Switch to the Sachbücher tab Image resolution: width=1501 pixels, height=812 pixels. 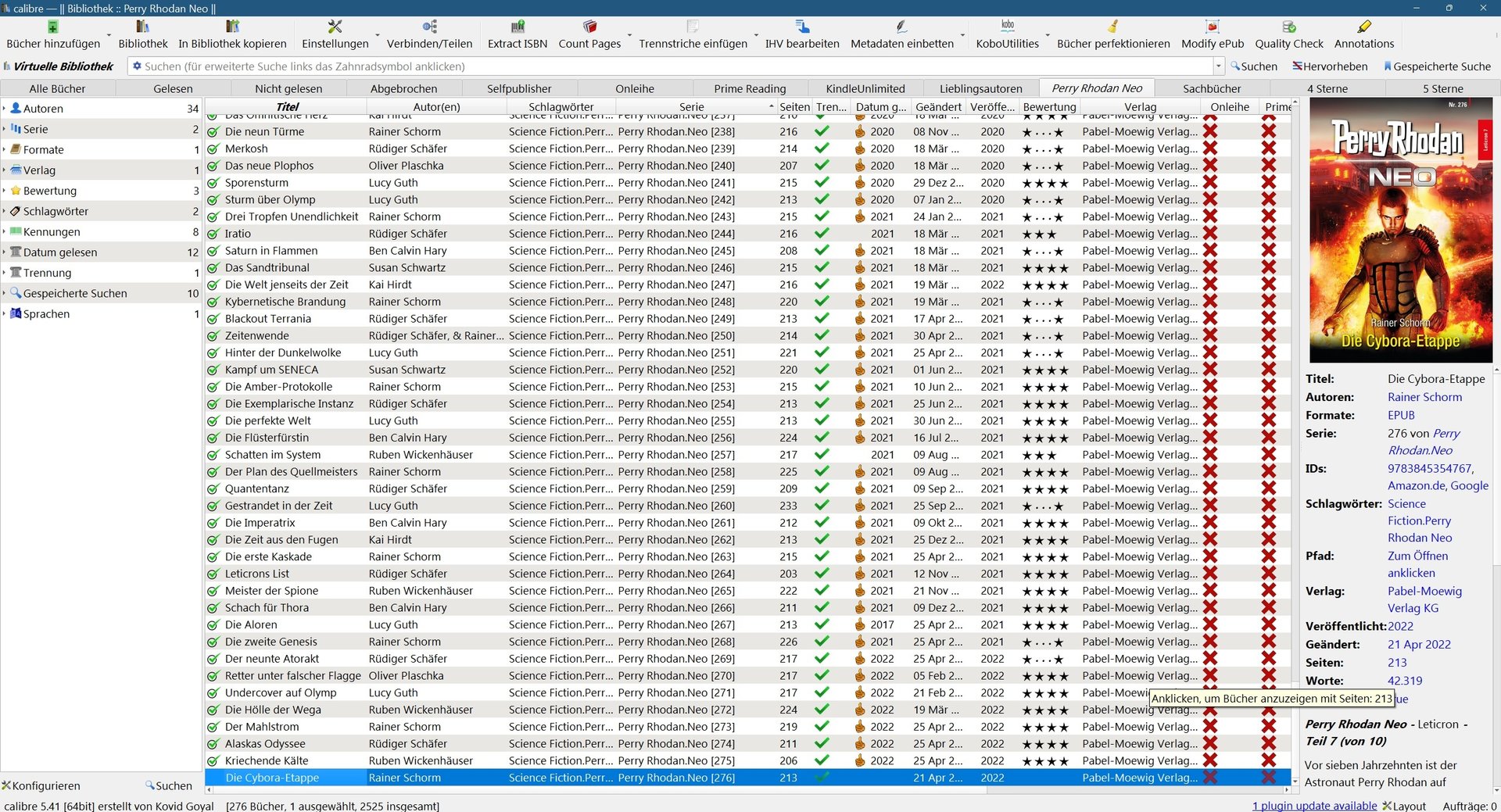[x=1212, y=88]
